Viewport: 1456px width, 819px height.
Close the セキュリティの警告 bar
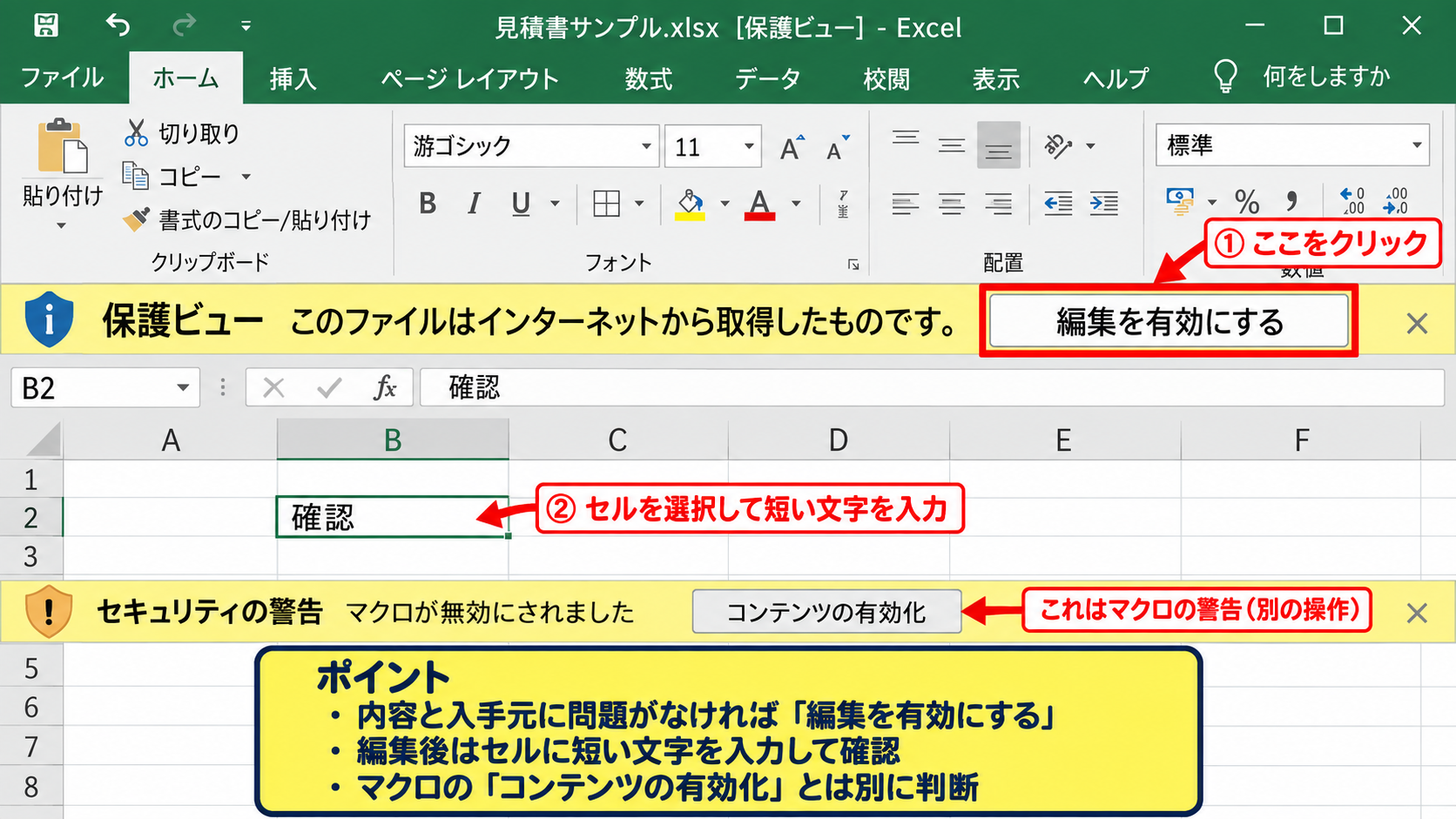[x=1417, y=613]
